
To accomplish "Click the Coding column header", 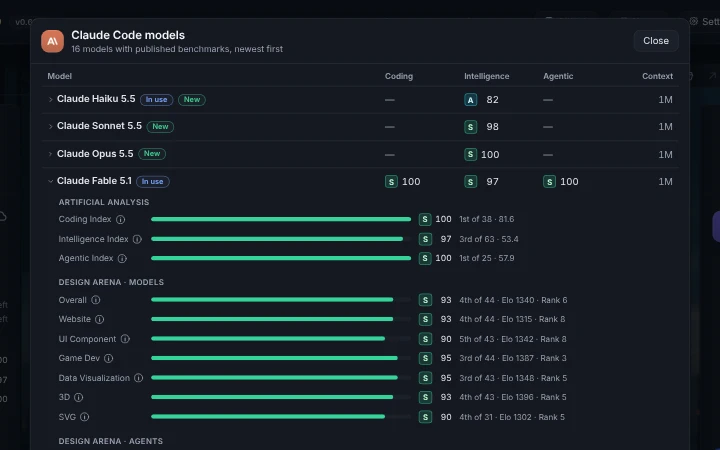I will click(x=399, y=76).
